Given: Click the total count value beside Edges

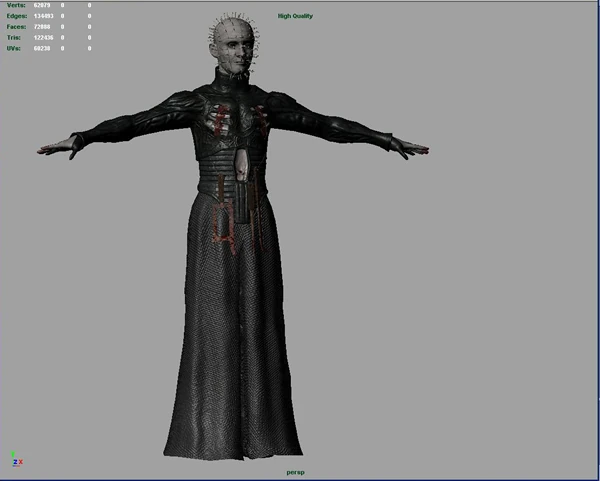Looking at the screenshot, I should 43,16.
